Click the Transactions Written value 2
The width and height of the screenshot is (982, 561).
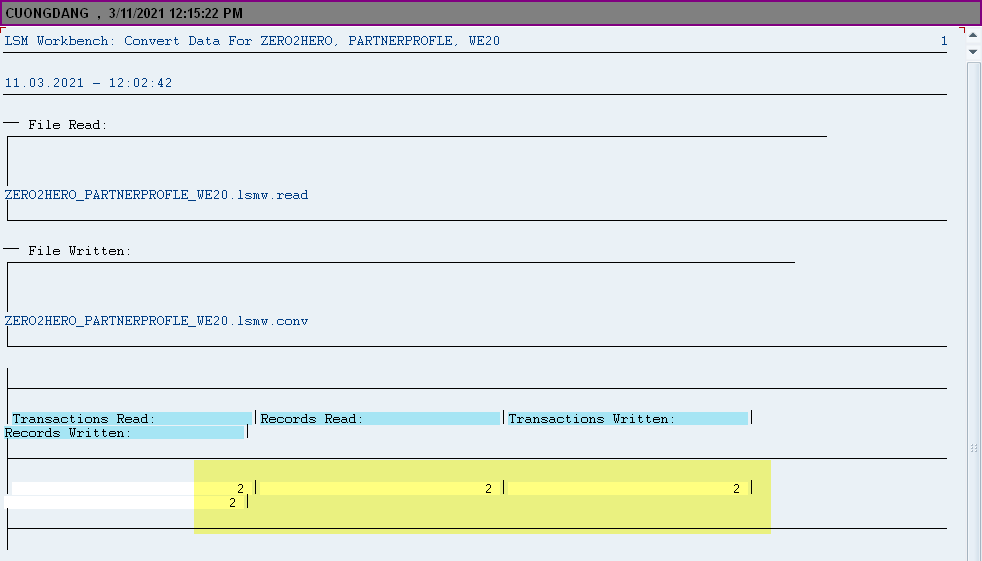(736, 488)
